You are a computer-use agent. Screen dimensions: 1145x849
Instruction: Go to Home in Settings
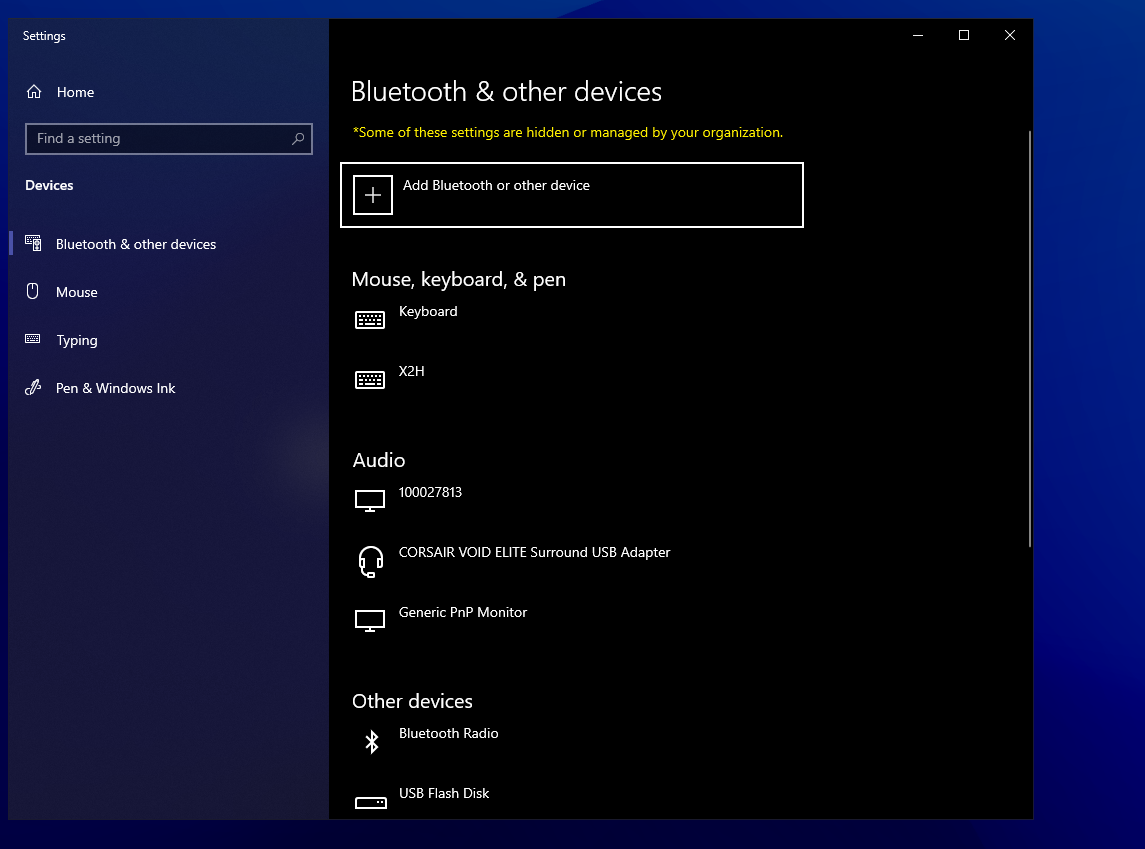(x=75, y=92)
